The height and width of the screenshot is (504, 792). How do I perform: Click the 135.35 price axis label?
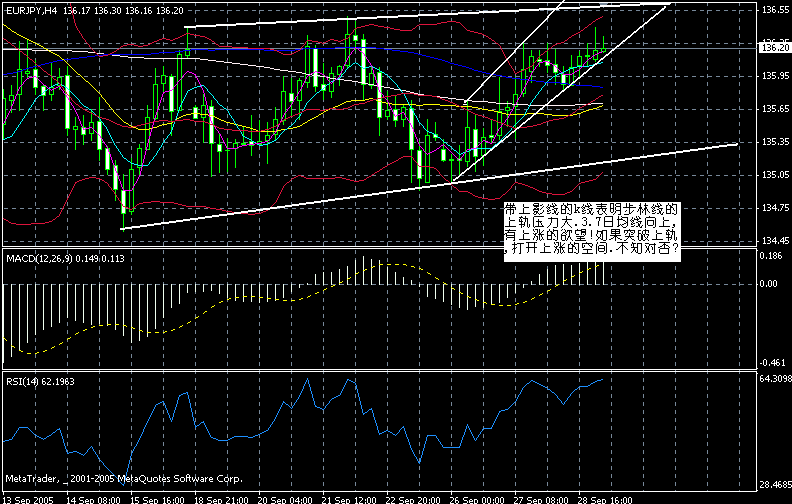tap(775, 142)
